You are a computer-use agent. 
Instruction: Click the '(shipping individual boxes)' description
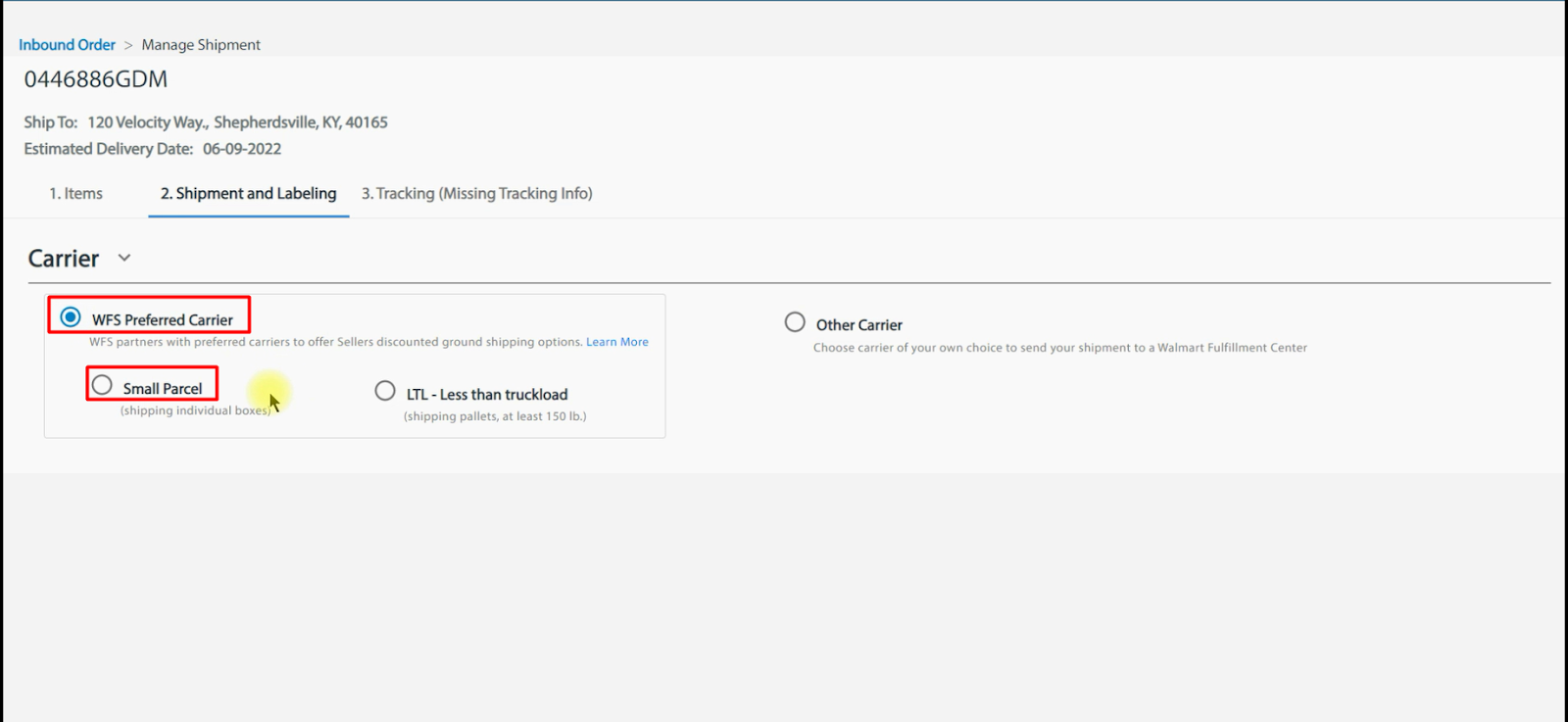point(195,410)
